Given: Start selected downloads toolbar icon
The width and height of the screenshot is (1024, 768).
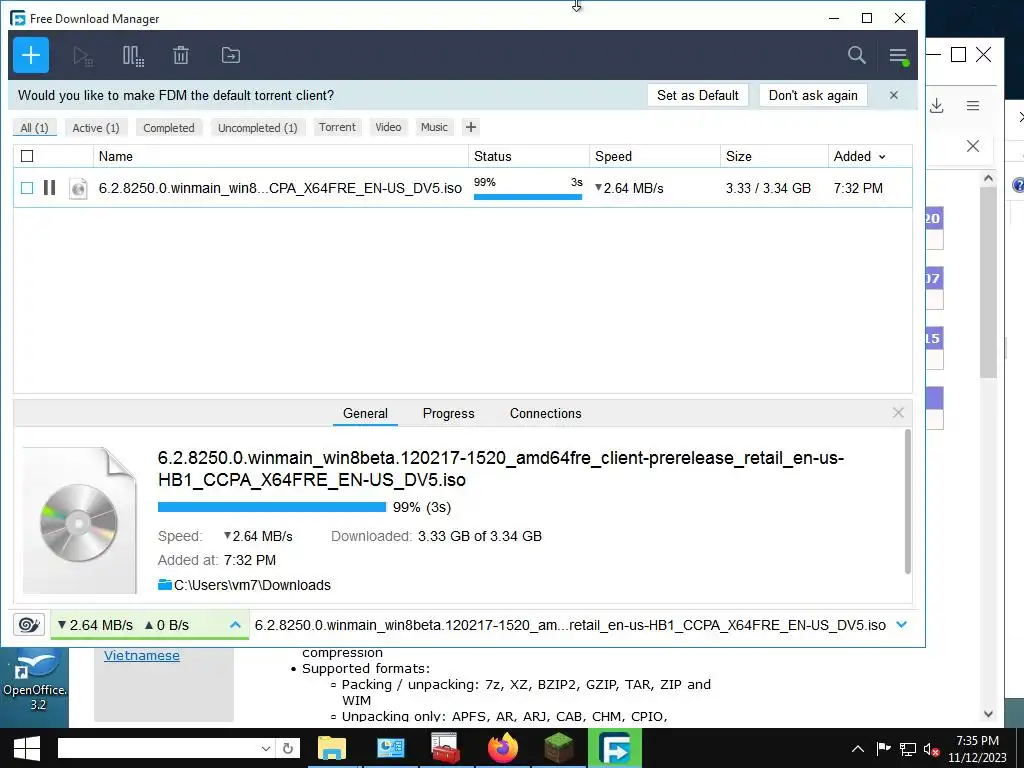Looking at the screenshot, I should click(x=83, y=56).
